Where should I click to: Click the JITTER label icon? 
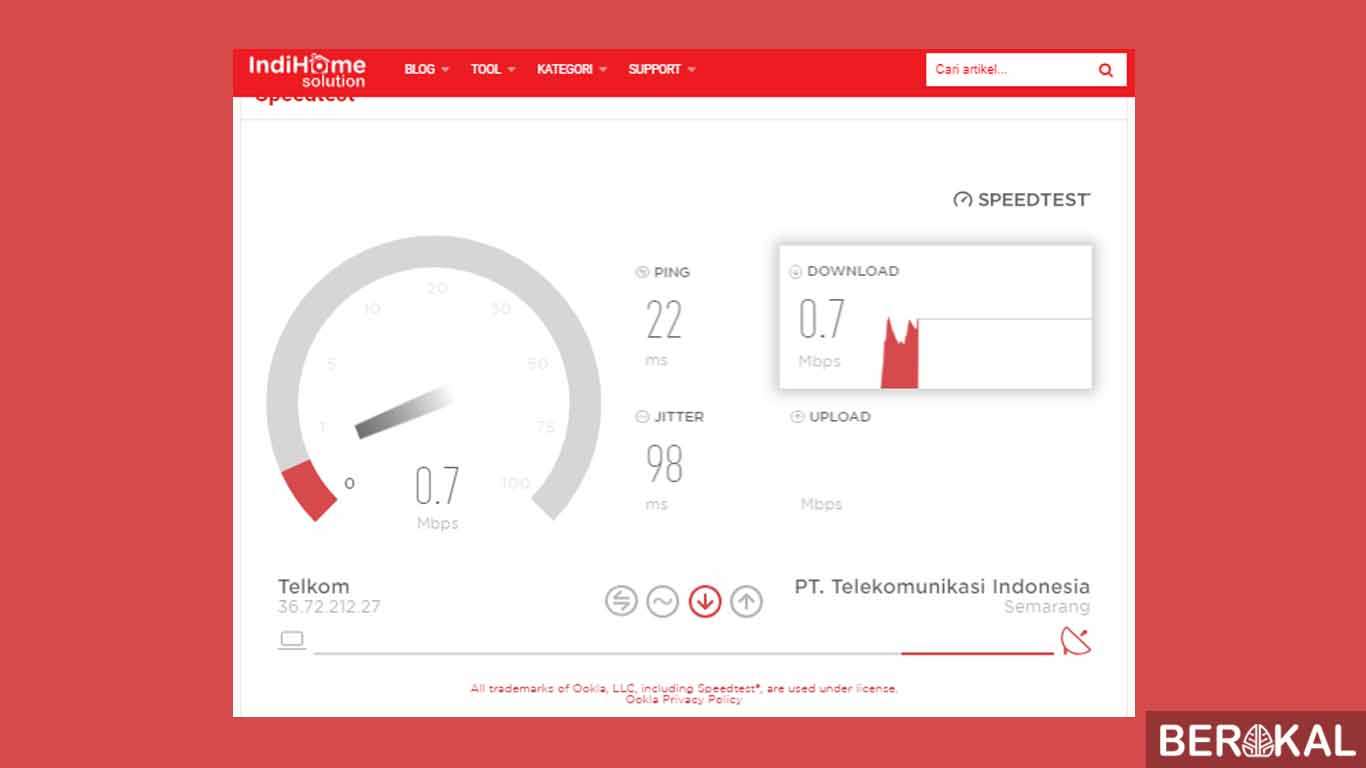click(x=642, y=417)
